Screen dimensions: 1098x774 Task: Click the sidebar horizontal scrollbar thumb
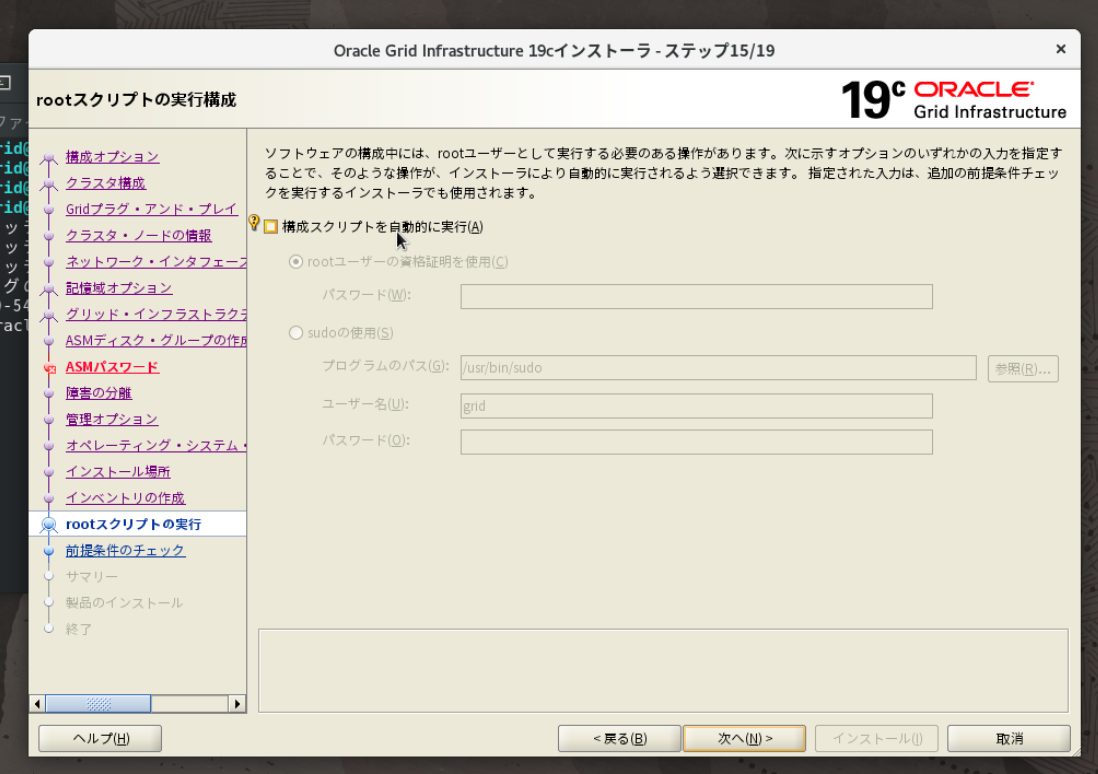pos(98,703)
